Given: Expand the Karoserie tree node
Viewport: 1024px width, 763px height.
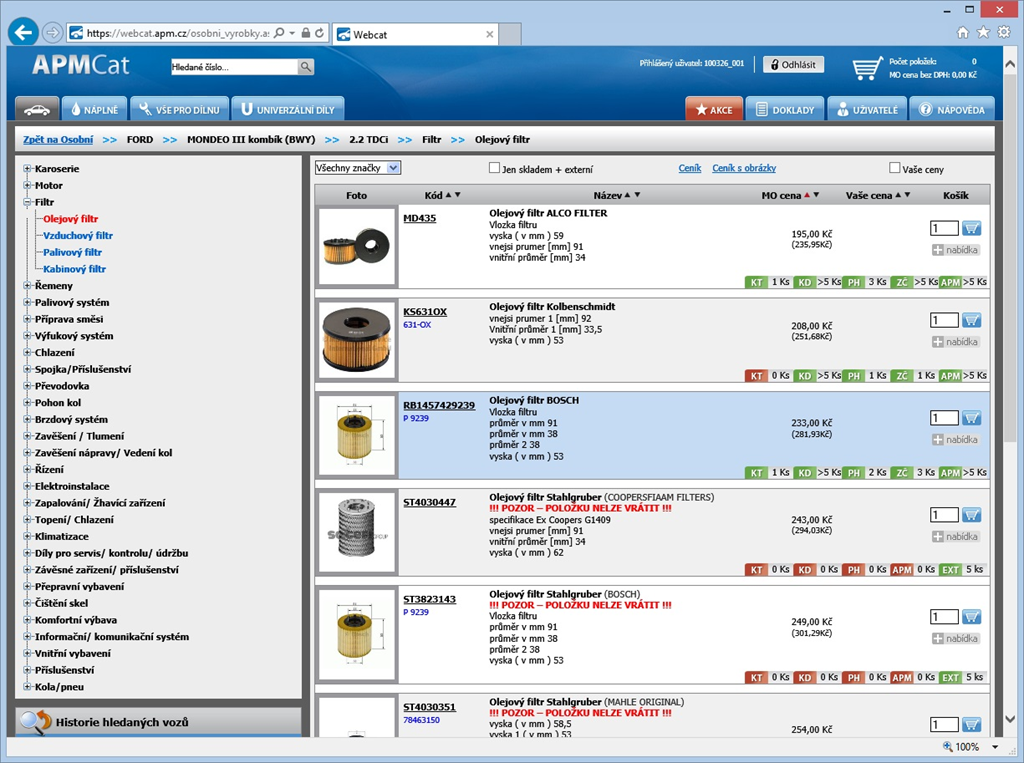Looking at the screenshot, I should pyautogui.click(x=27, y=169).
